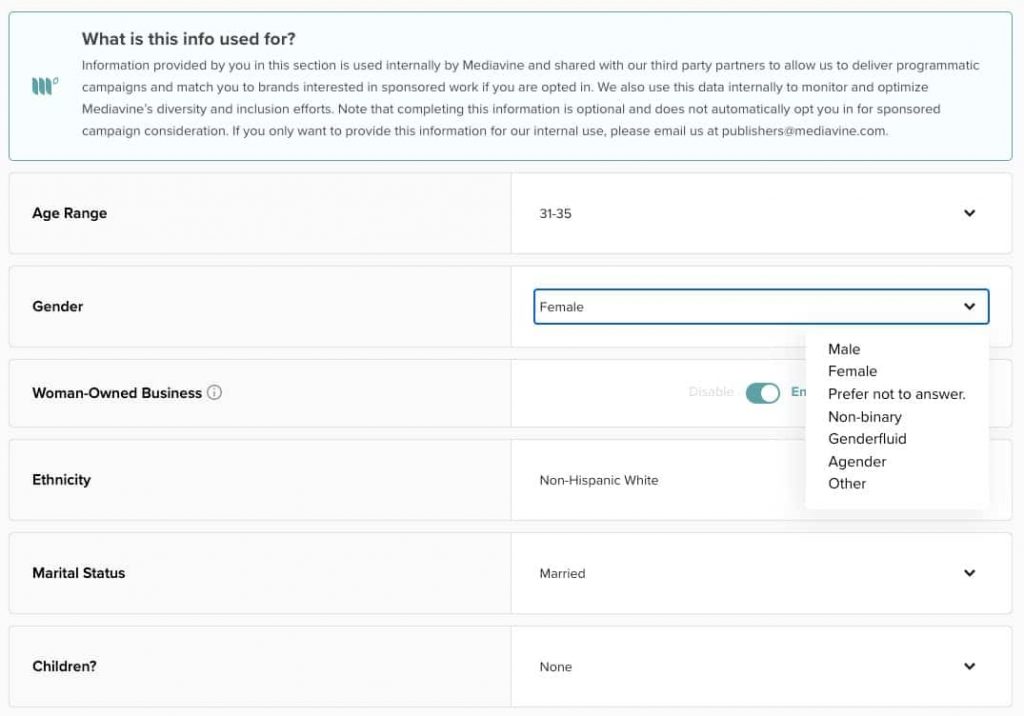Click the Disable label for Woman-Owned Business
Screen dimensions: 1024x716
[x=710, y=392]
